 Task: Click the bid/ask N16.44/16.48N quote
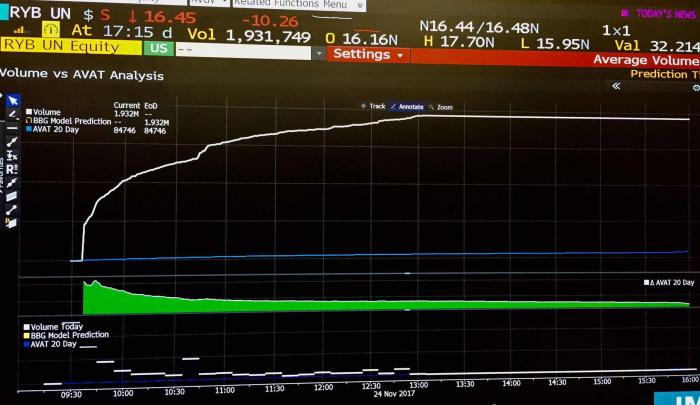479,27
